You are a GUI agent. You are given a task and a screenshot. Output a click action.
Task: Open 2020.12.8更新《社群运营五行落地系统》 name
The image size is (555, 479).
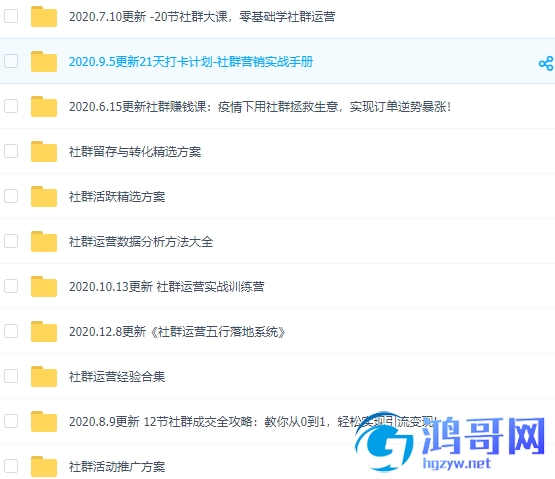point(177,332)
